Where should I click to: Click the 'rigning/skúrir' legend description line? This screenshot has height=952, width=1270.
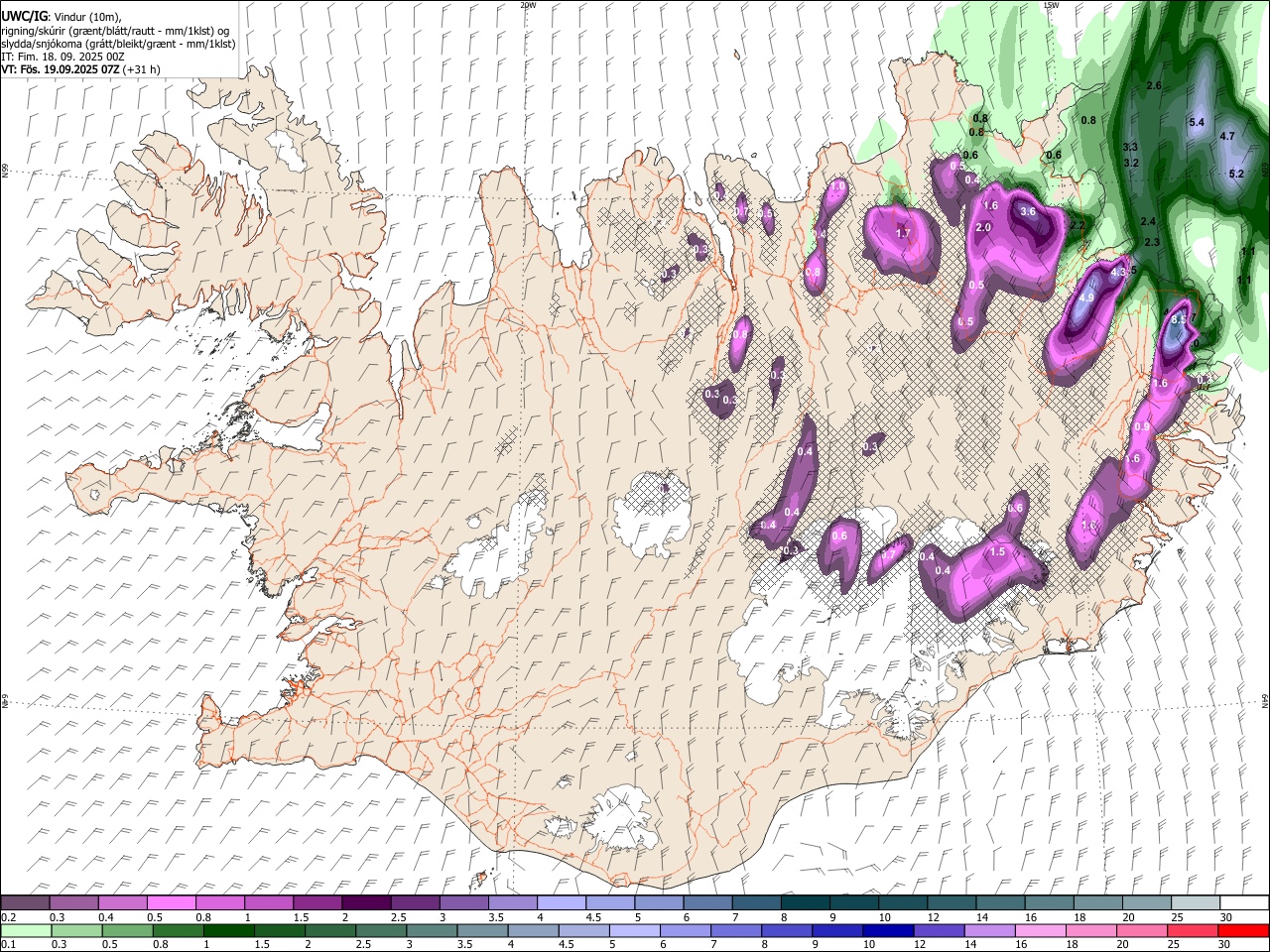[115, 31]
